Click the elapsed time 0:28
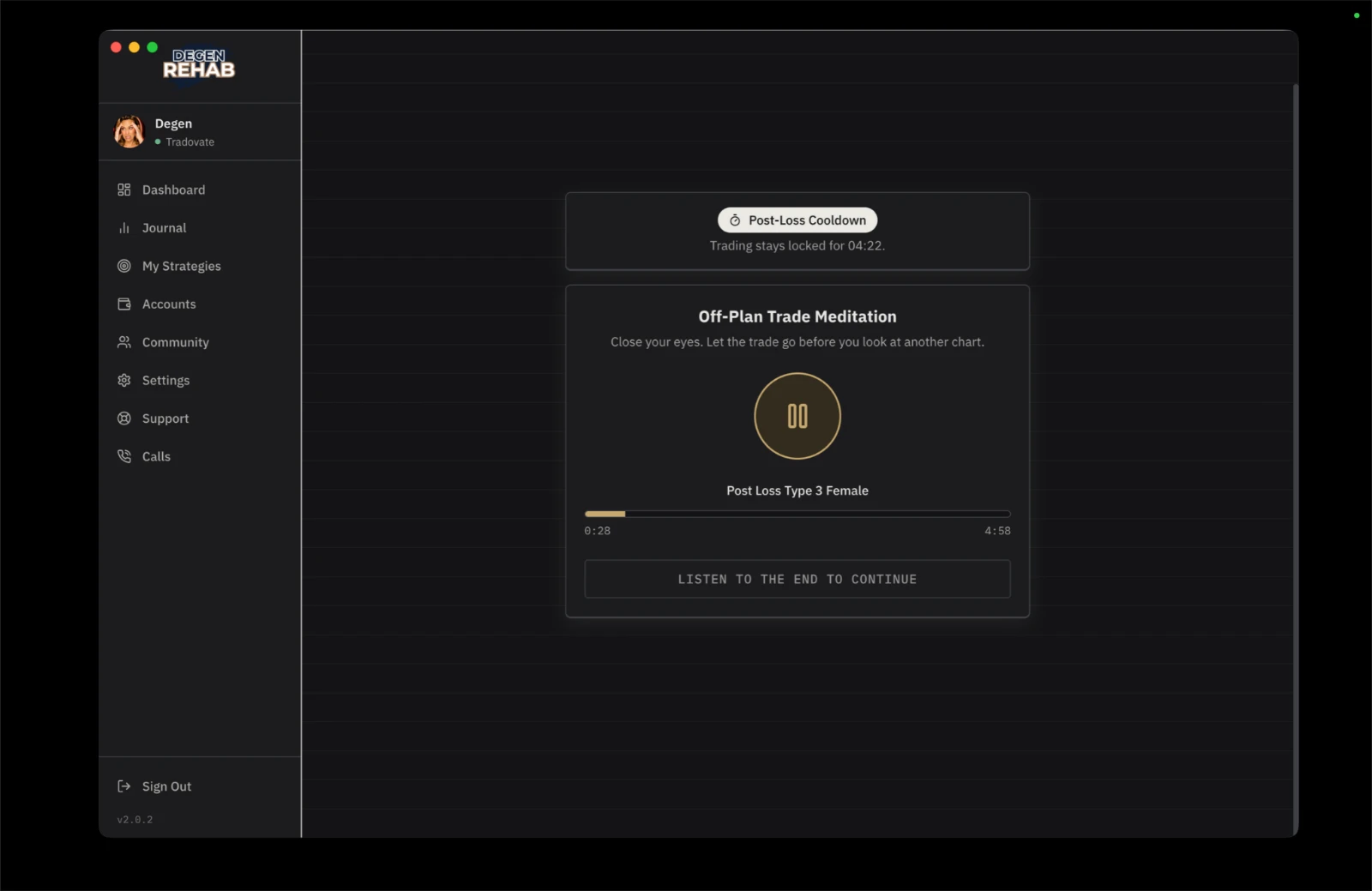 coord(598,531)
